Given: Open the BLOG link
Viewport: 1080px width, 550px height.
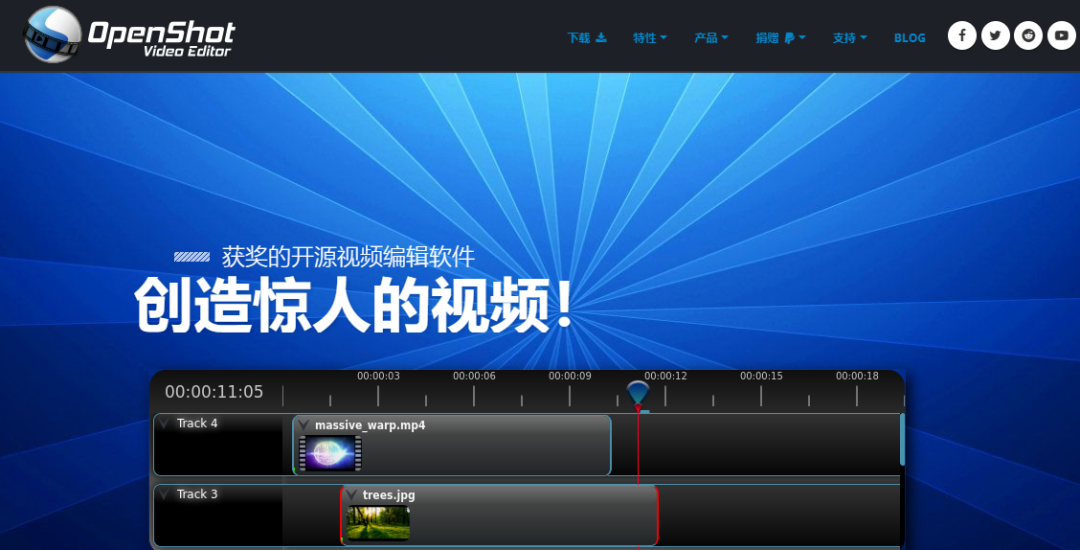Looking at the screenshot, I should click(x=909, y=38).
